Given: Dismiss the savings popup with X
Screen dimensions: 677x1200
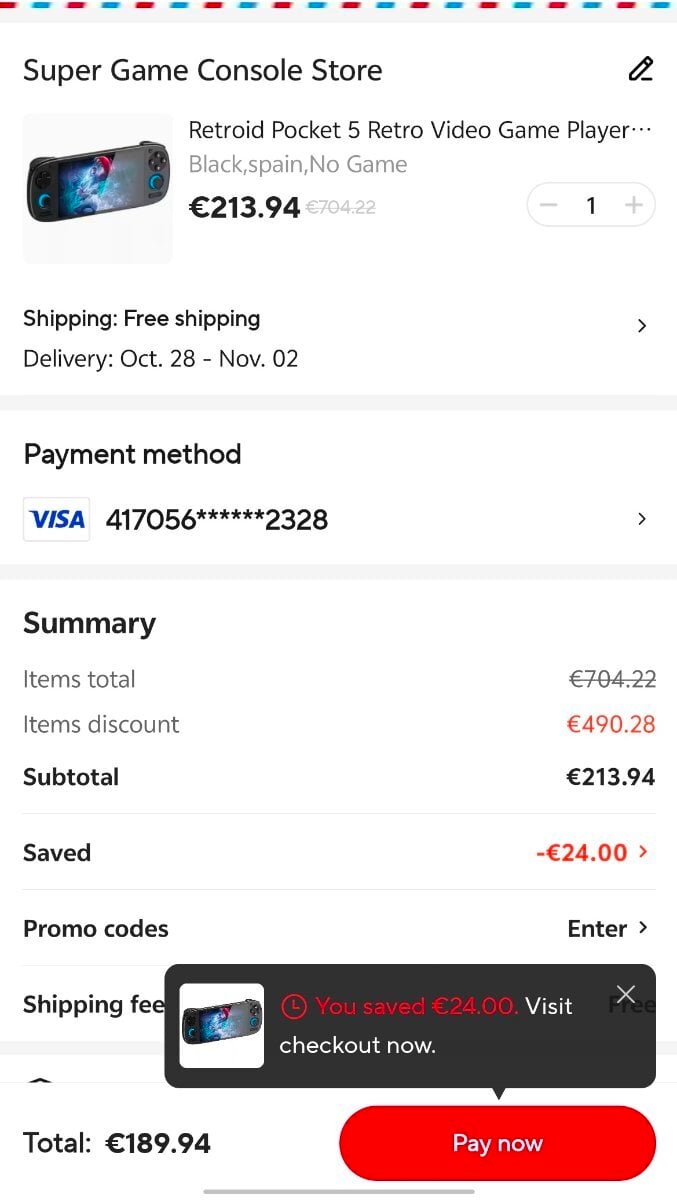Looking at the screenshot, I should 626,994.
